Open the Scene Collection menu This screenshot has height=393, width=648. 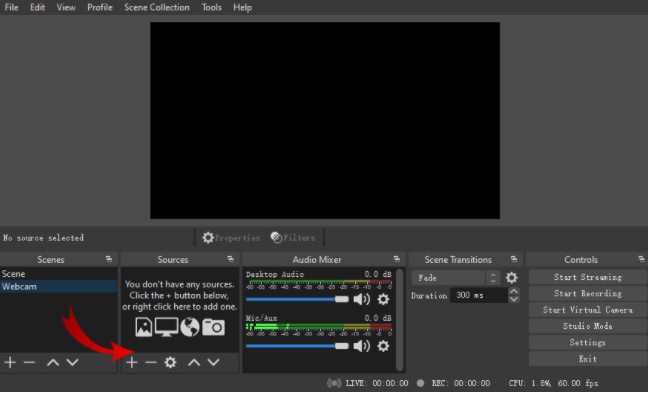point(157,7)
